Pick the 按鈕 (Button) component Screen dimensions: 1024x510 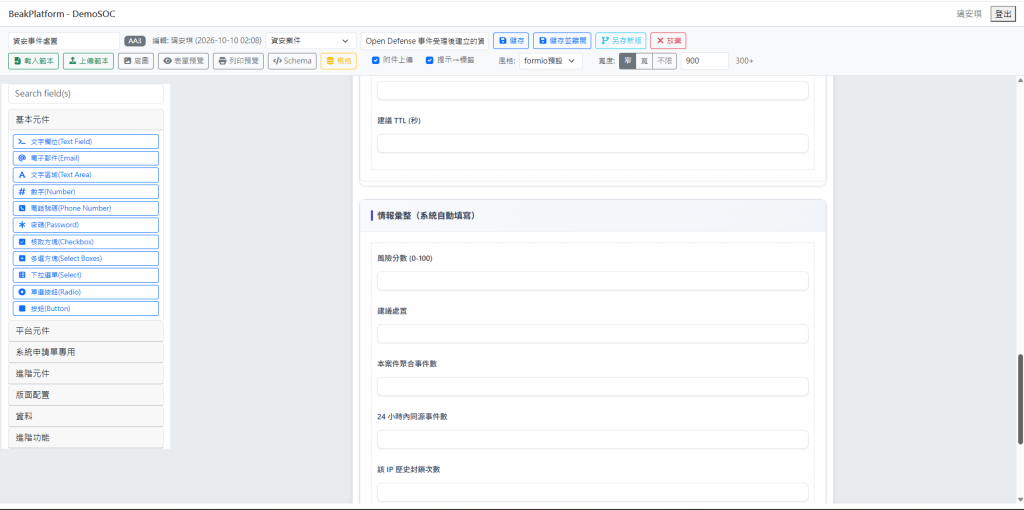(86, 308)
